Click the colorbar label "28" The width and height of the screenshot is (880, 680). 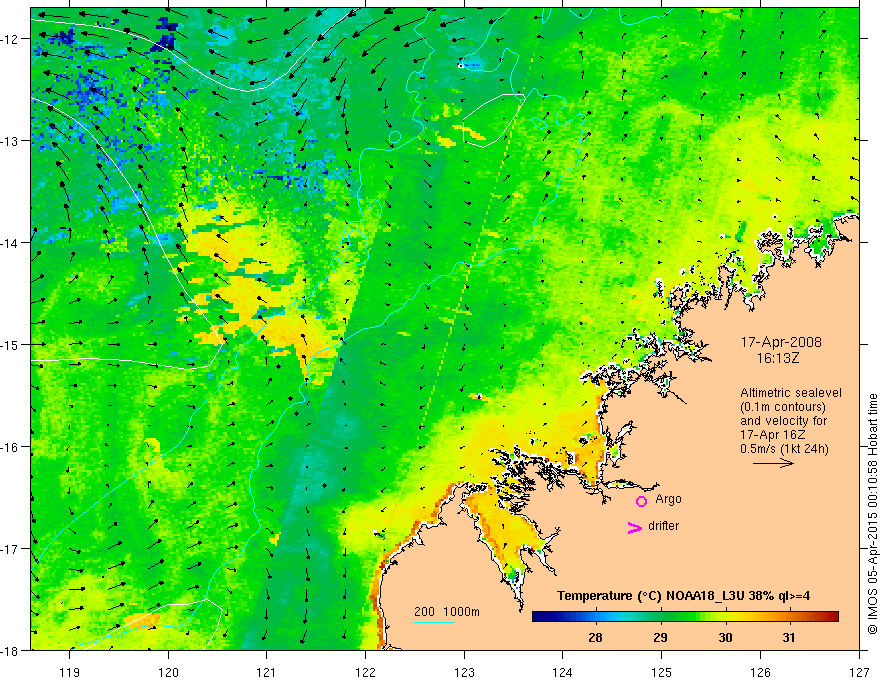595,637
